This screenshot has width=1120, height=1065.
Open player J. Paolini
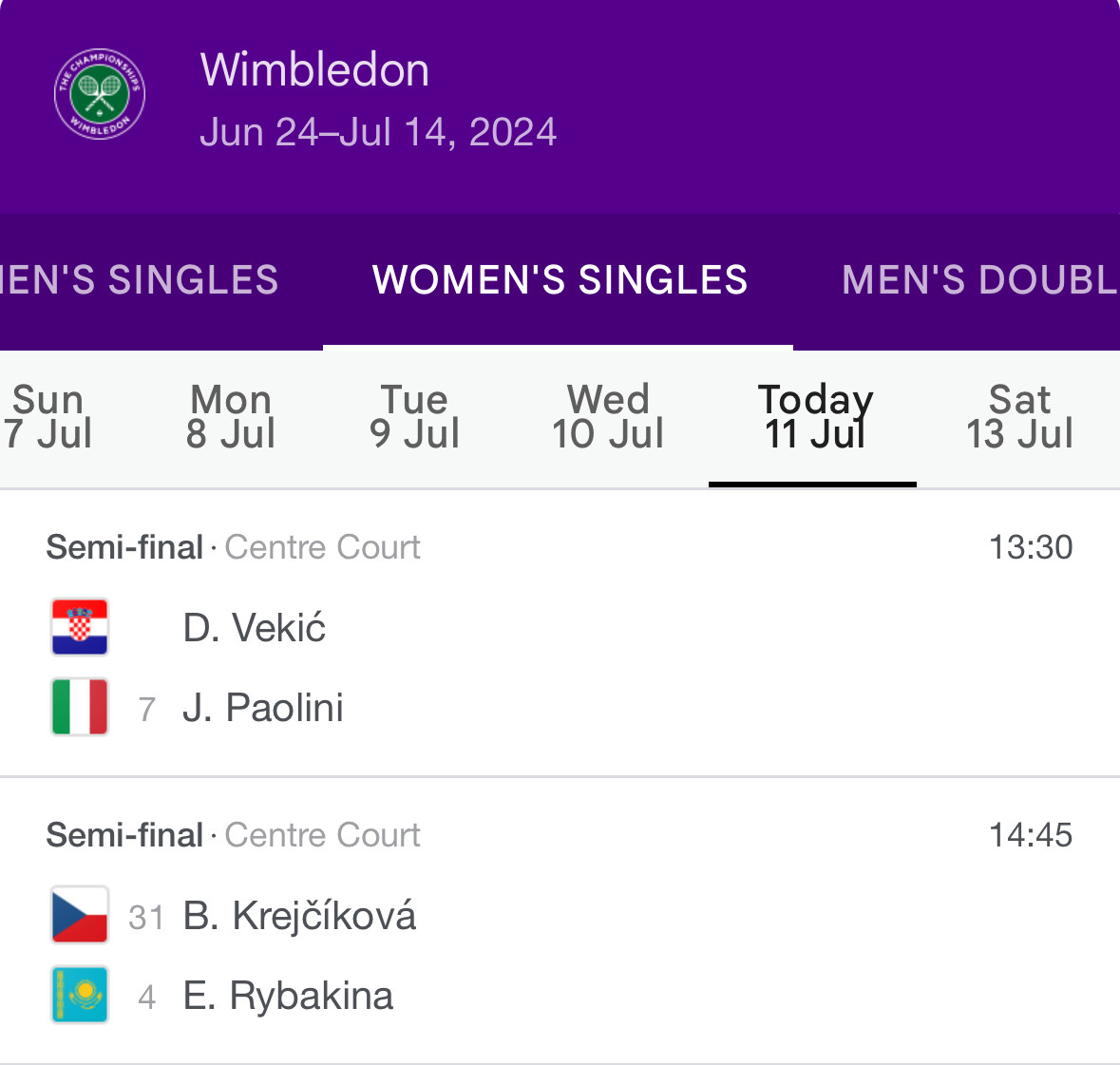click(262, 708)
